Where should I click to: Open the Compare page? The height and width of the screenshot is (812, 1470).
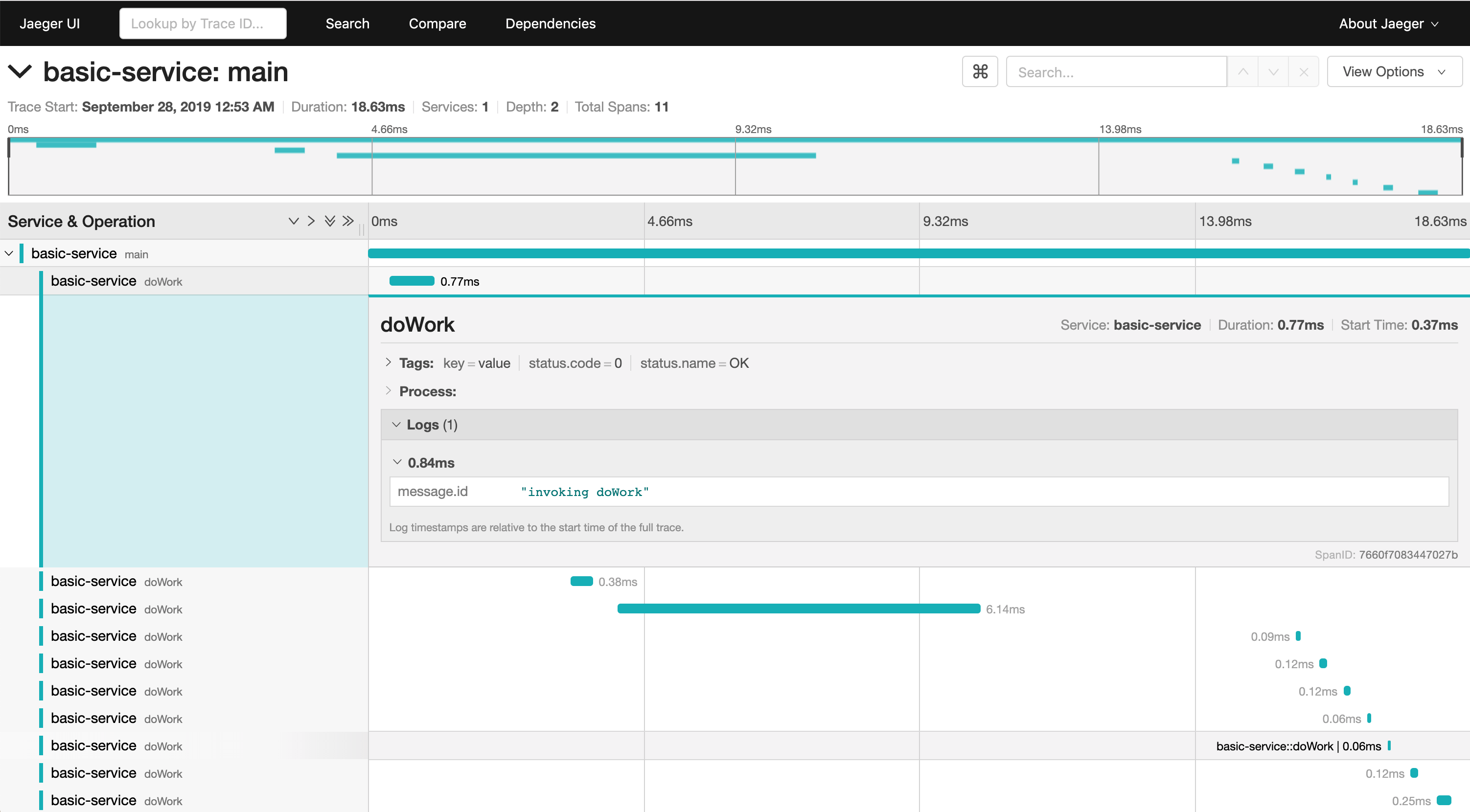437,23
